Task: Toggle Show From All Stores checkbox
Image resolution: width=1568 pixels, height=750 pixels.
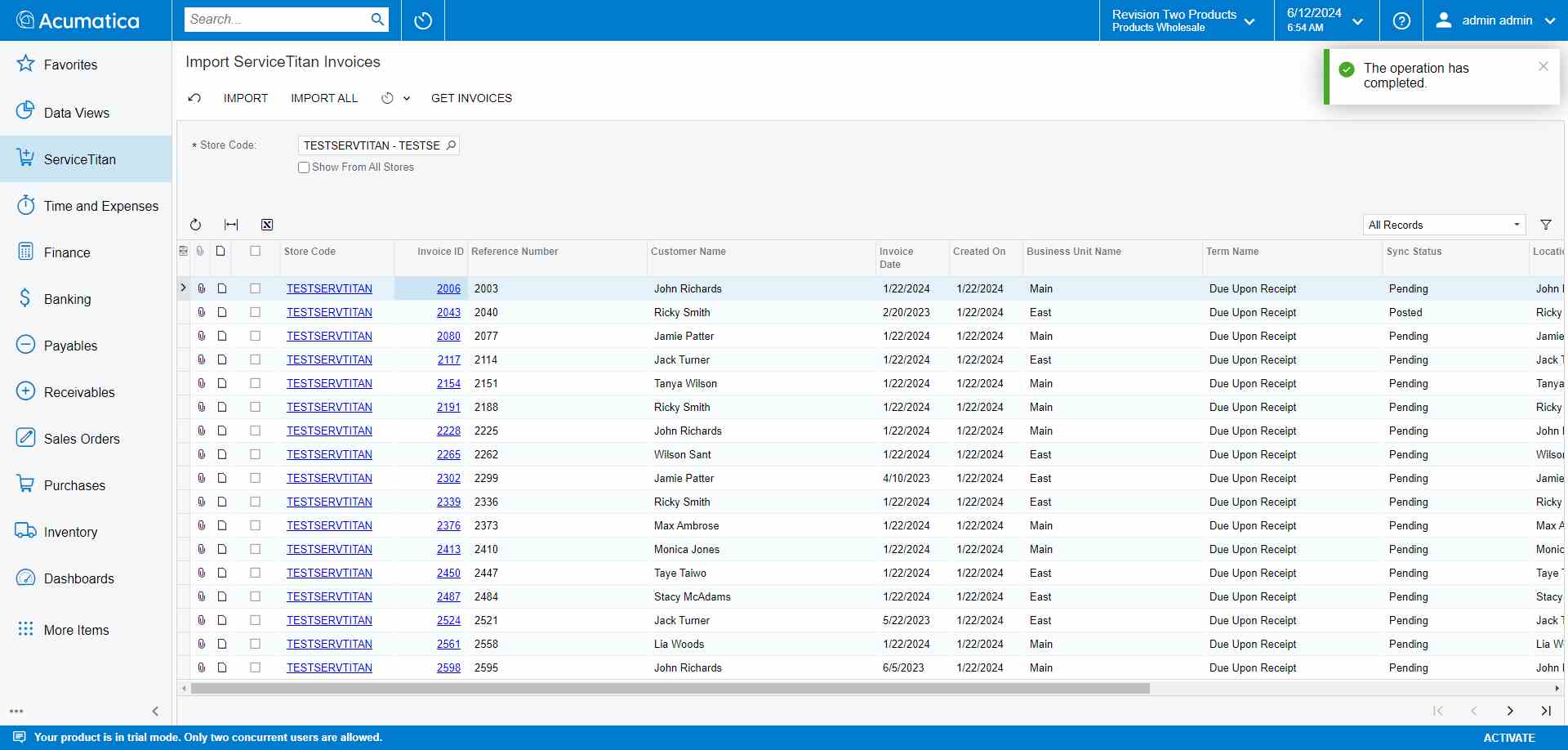Action: pyautogui.click(x=304, y=167)
